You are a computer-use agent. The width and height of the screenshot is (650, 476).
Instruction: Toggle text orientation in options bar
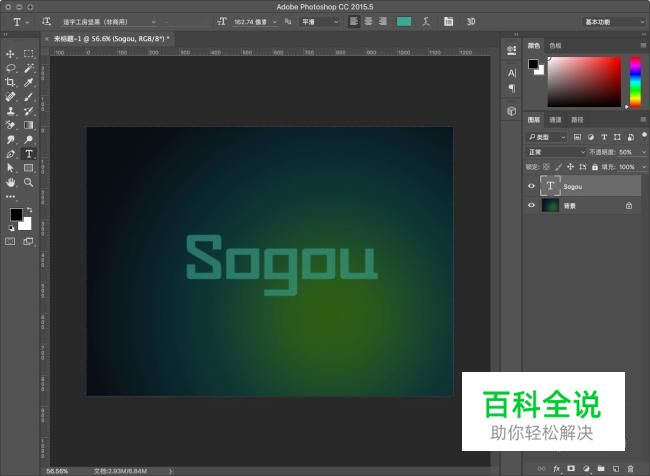point(46,21)
